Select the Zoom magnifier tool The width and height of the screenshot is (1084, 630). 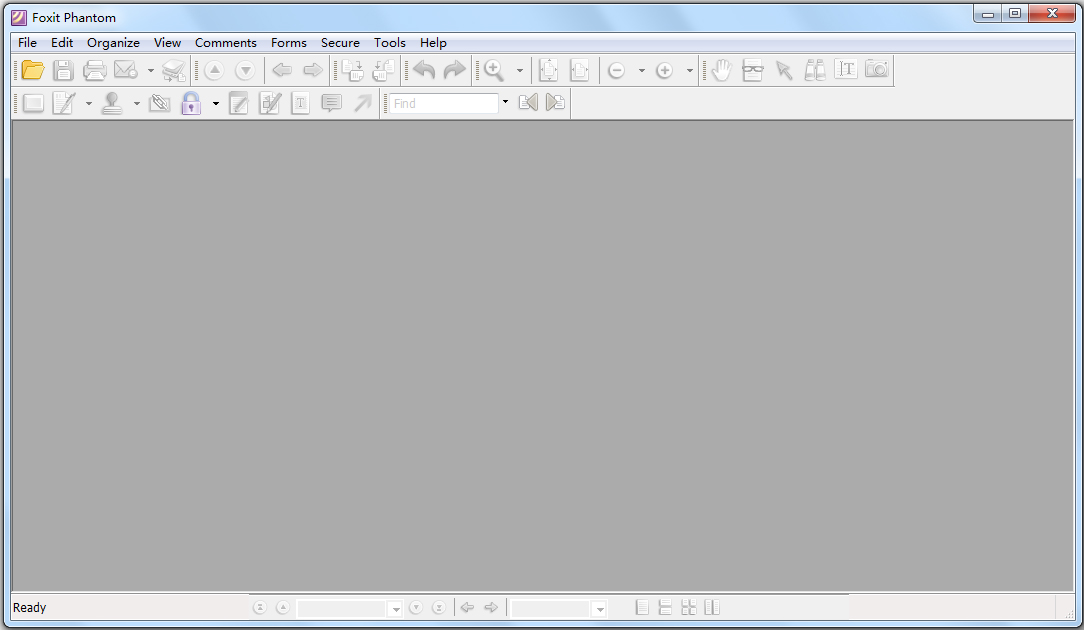(x=494, y=70)
